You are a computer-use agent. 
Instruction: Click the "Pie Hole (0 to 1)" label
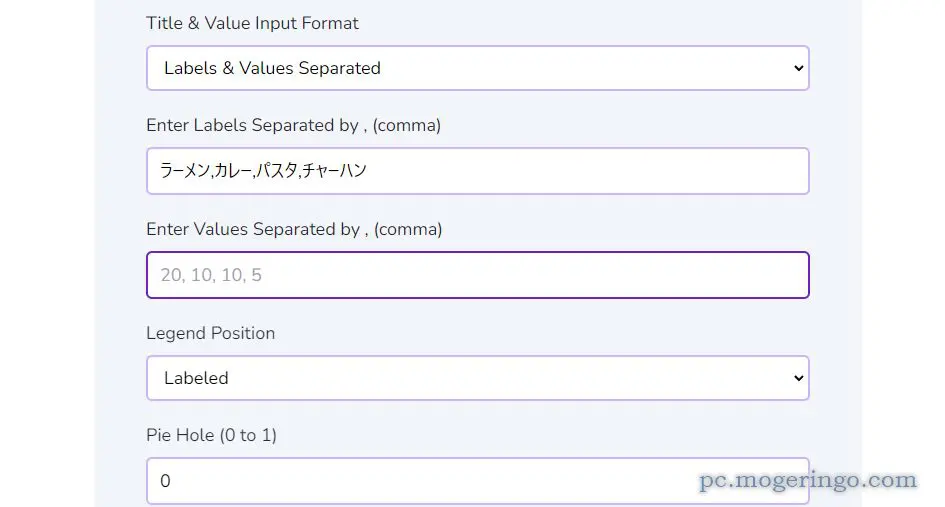click(x=212, y=435)
